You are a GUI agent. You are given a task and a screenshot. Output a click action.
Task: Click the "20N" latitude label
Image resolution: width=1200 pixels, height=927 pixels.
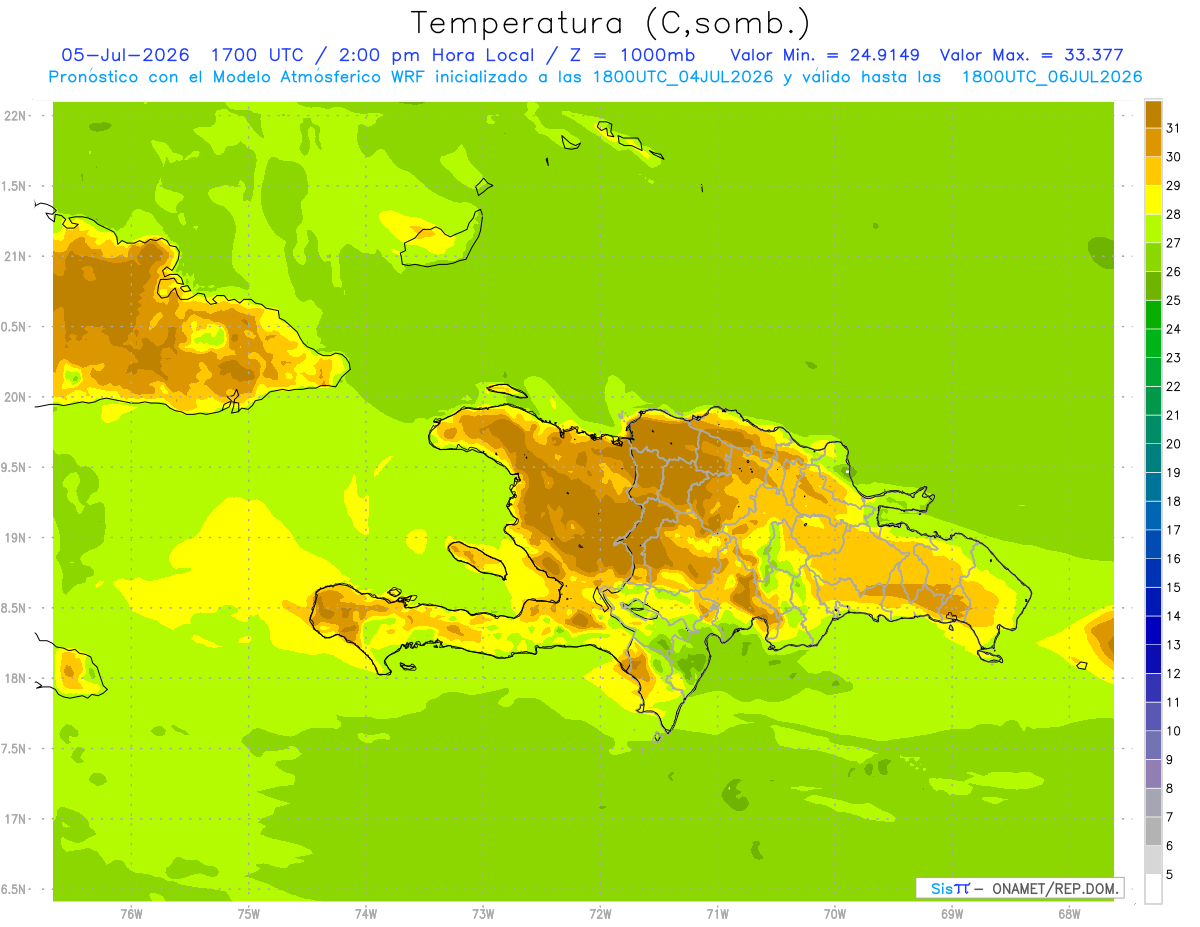coord(15,397)
